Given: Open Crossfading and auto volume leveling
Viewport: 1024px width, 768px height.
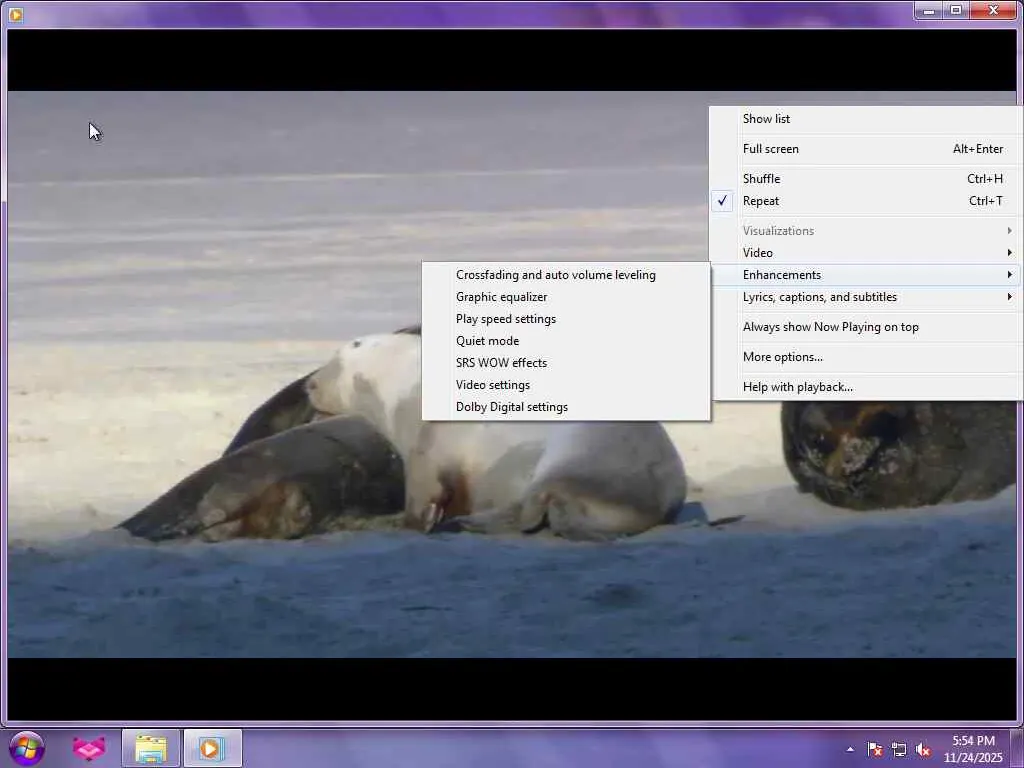Looking at the screenshot, I should [555, 275].
